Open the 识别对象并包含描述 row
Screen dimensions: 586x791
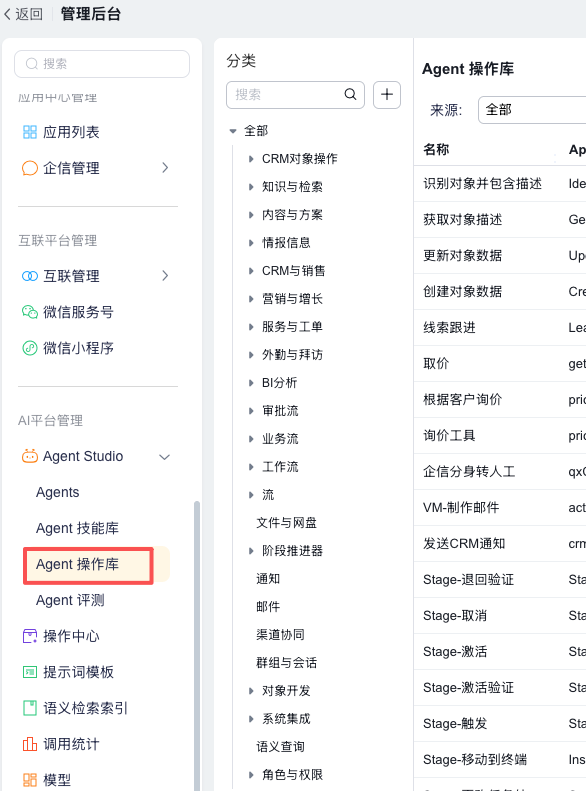(500, 184)
